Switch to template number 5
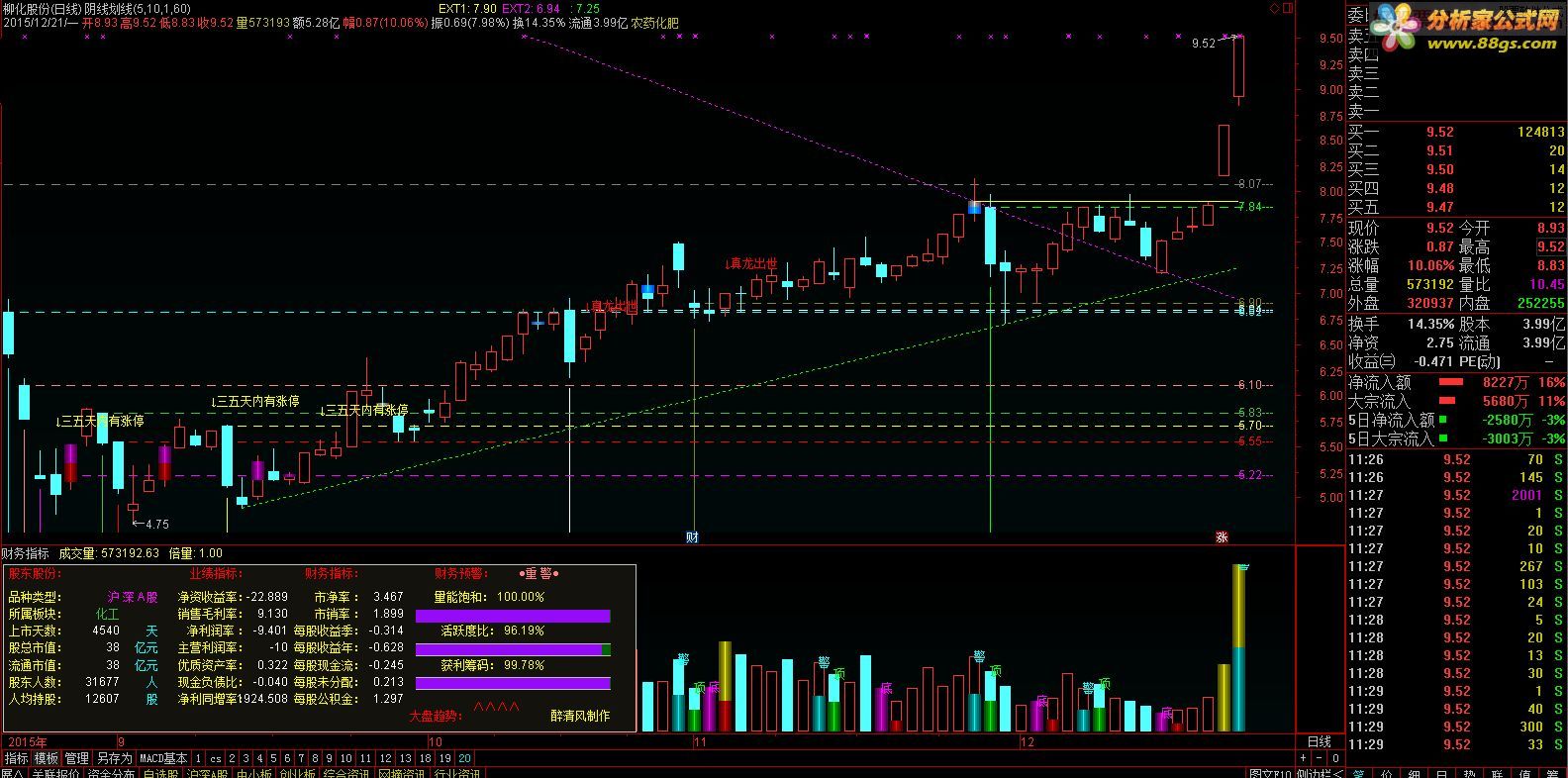The height and width of the screenshot is (778, 1568). coord(273,758)
